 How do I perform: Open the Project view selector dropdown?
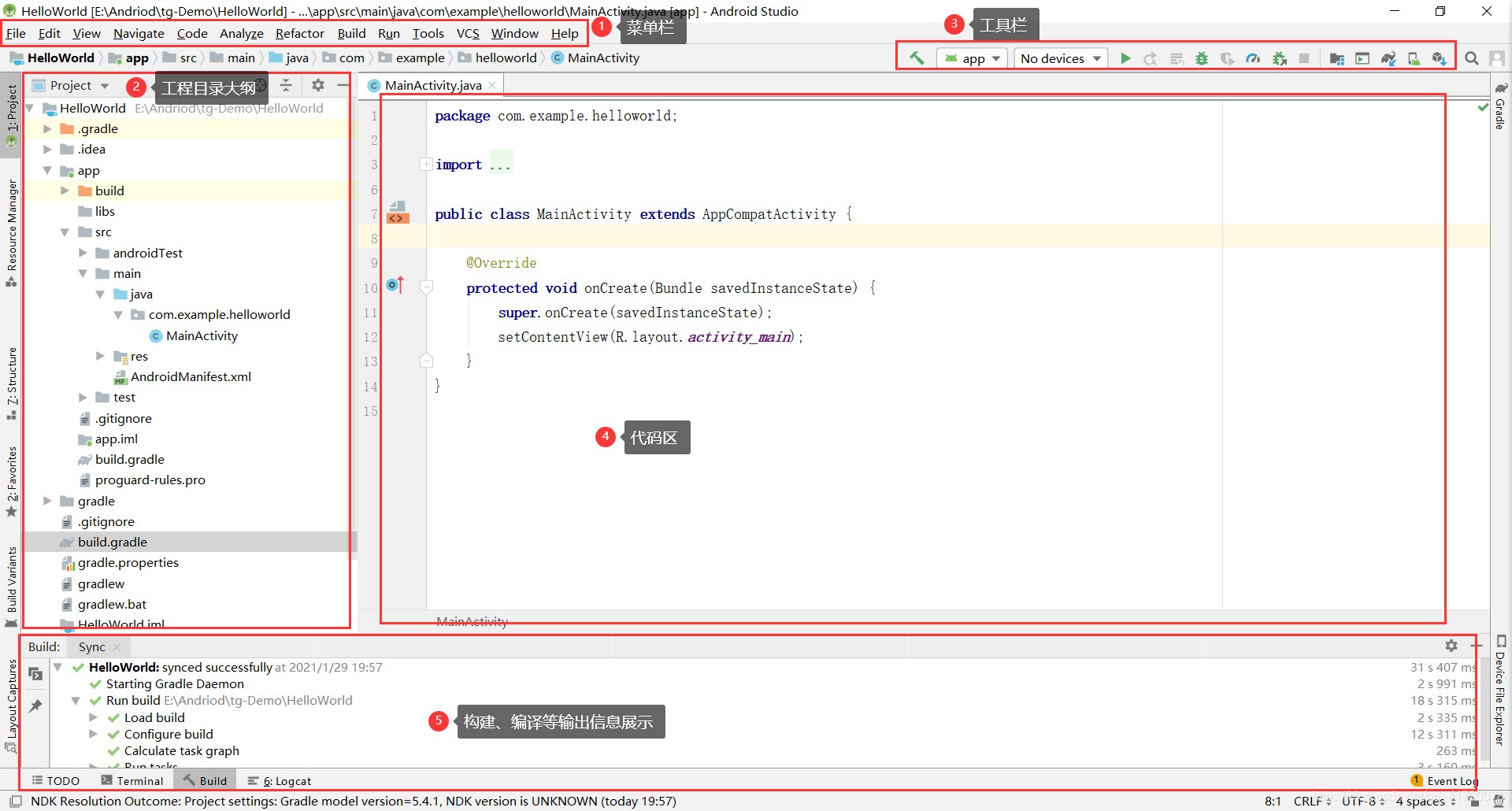point(71,85)
